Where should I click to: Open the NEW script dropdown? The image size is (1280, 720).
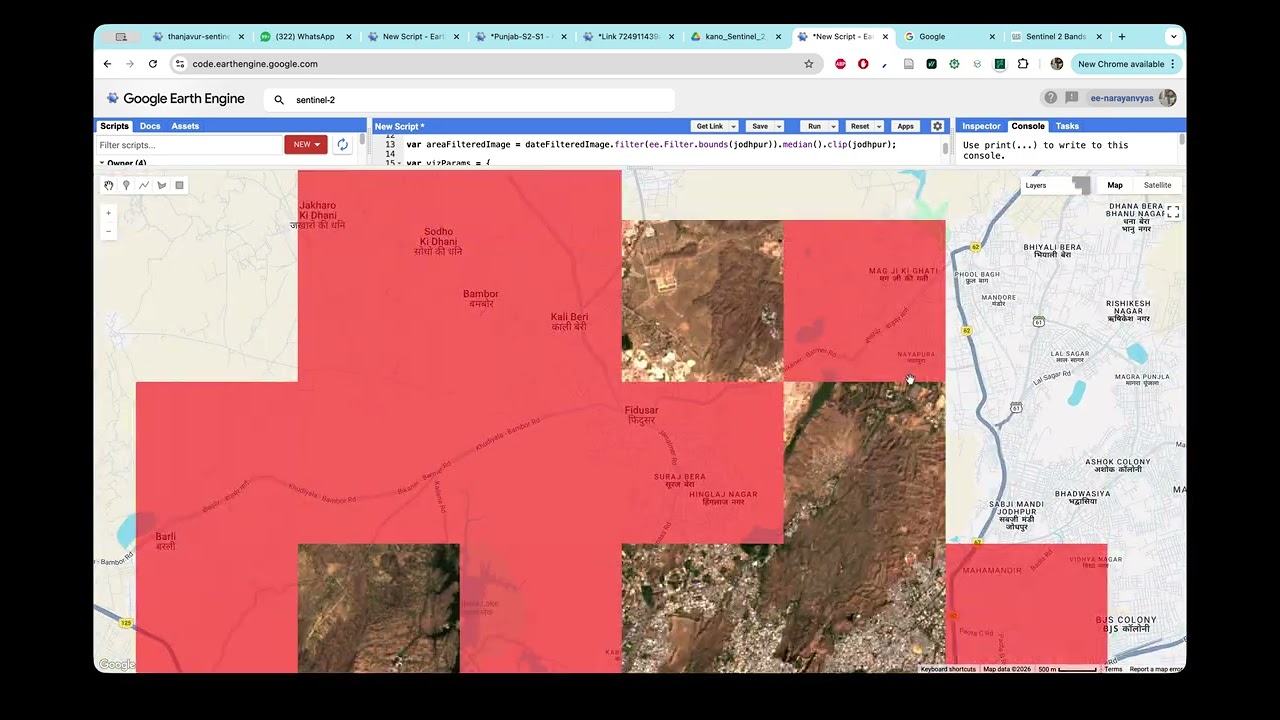coord(306,145)
